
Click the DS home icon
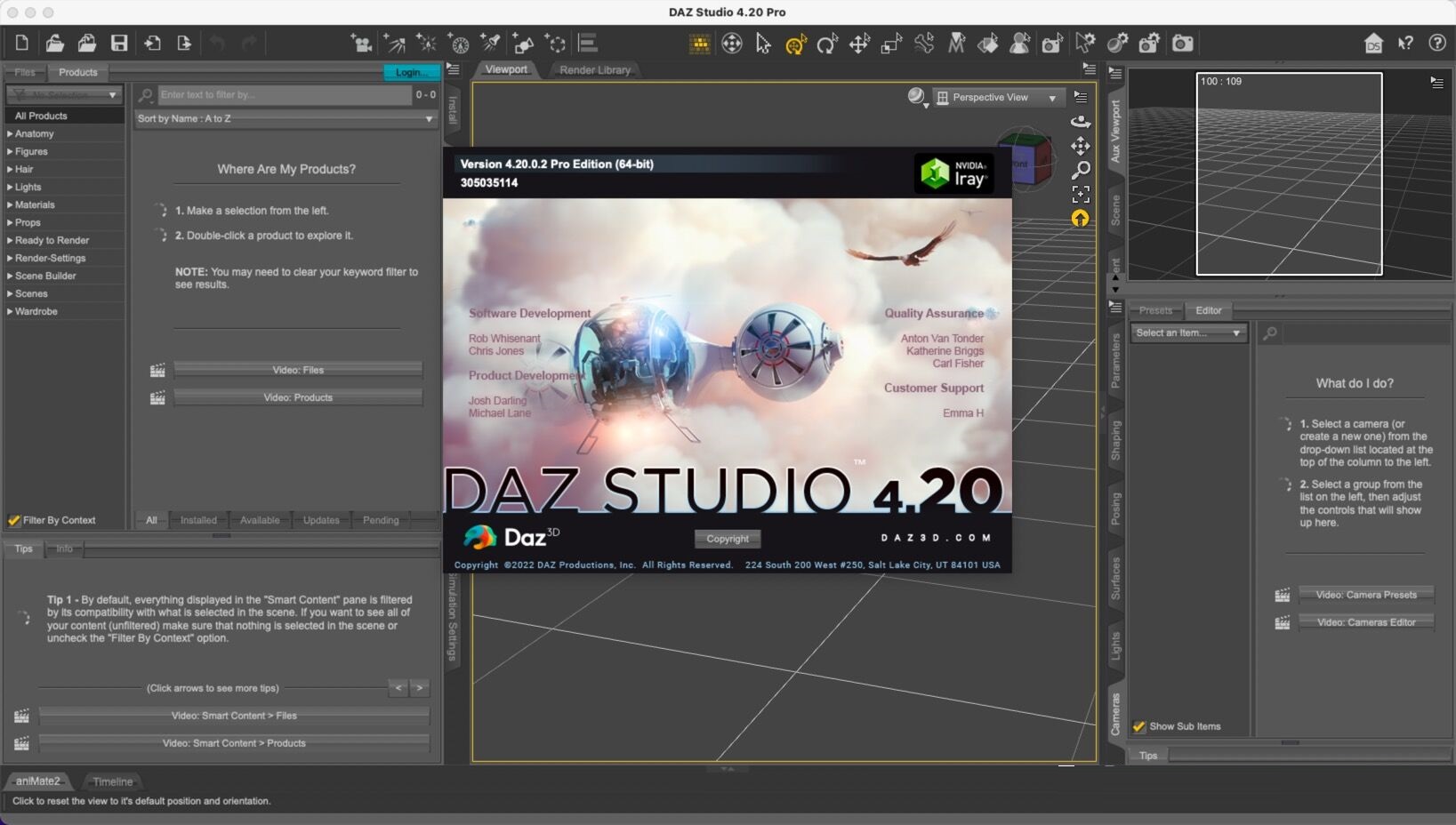tap(1373, 43)
